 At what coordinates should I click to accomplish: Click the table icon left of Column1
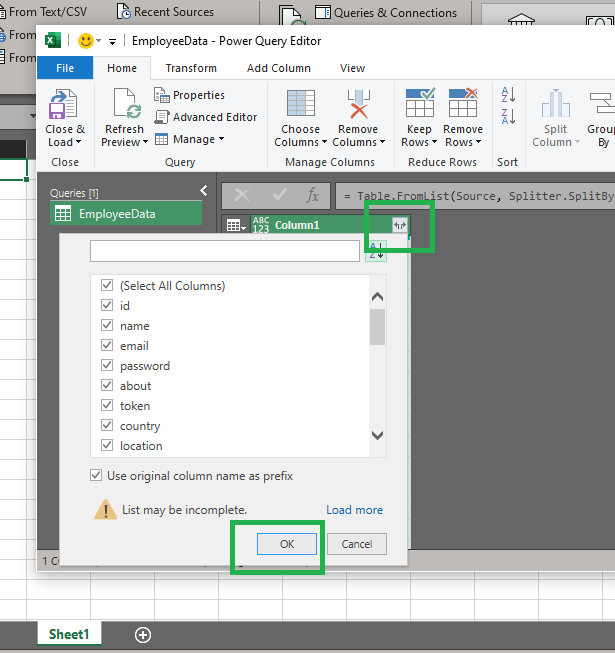pos(237,225)
